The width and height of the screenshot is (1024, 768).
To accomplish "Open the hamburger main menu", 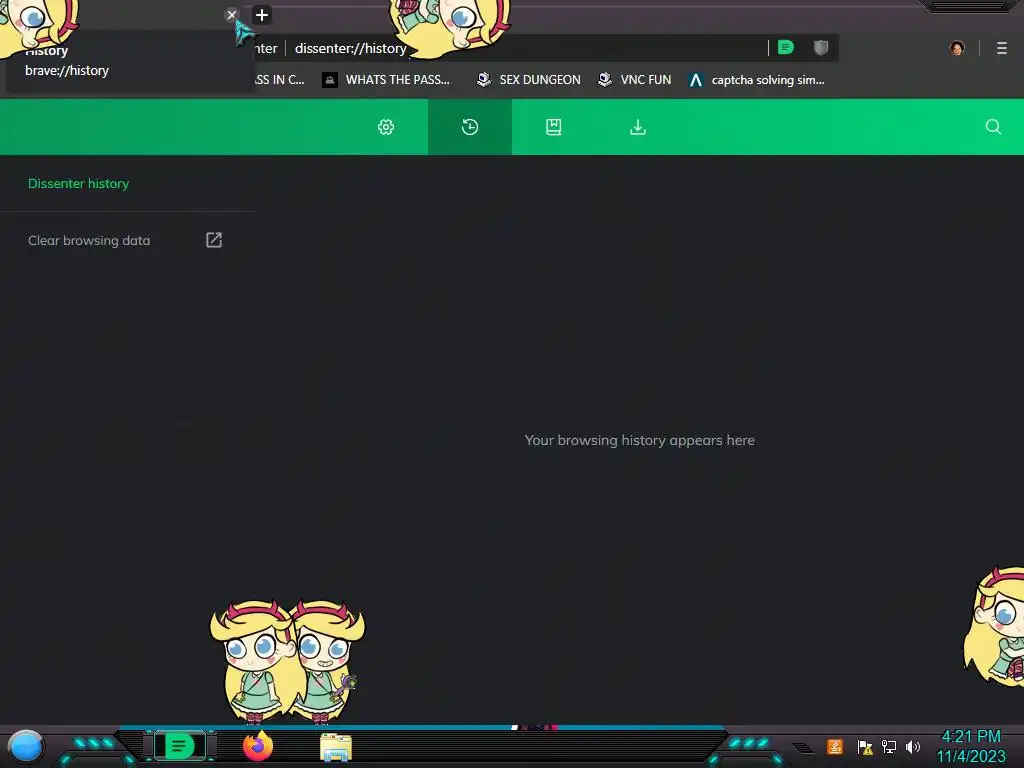I will pos(1002,48).
